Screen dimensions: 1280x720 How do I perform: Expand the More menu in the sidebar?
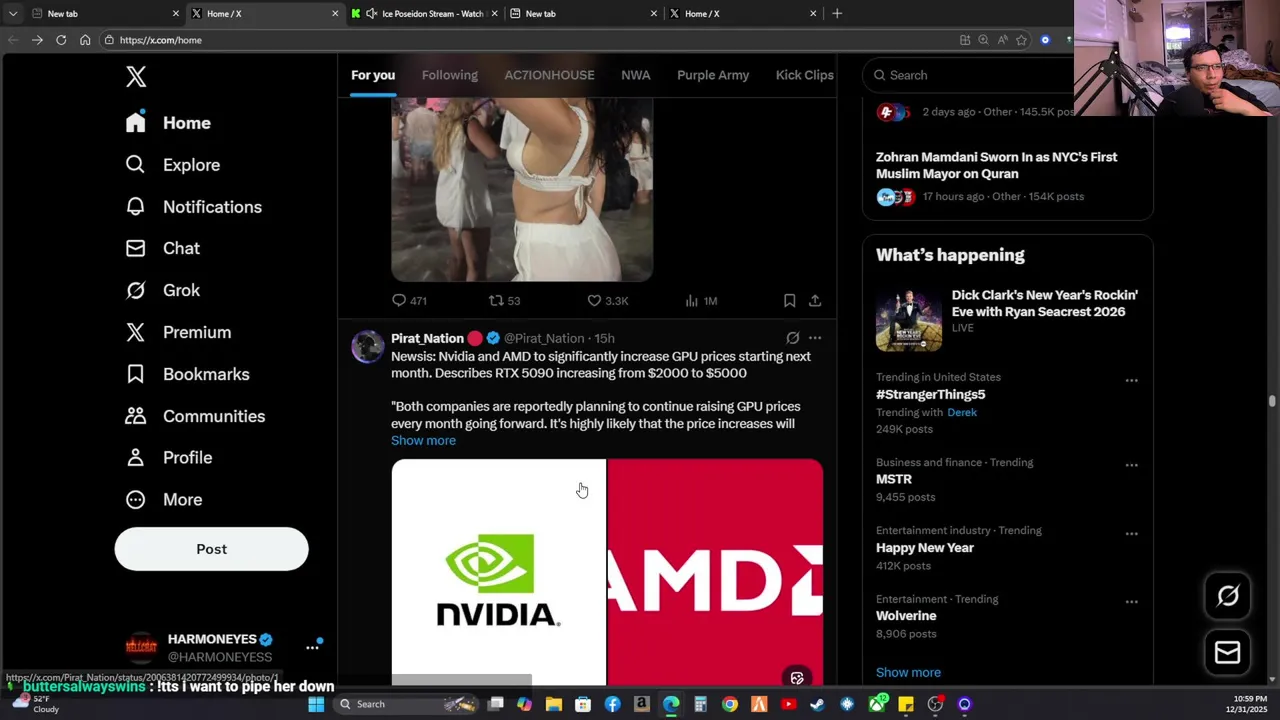(163, 499)
